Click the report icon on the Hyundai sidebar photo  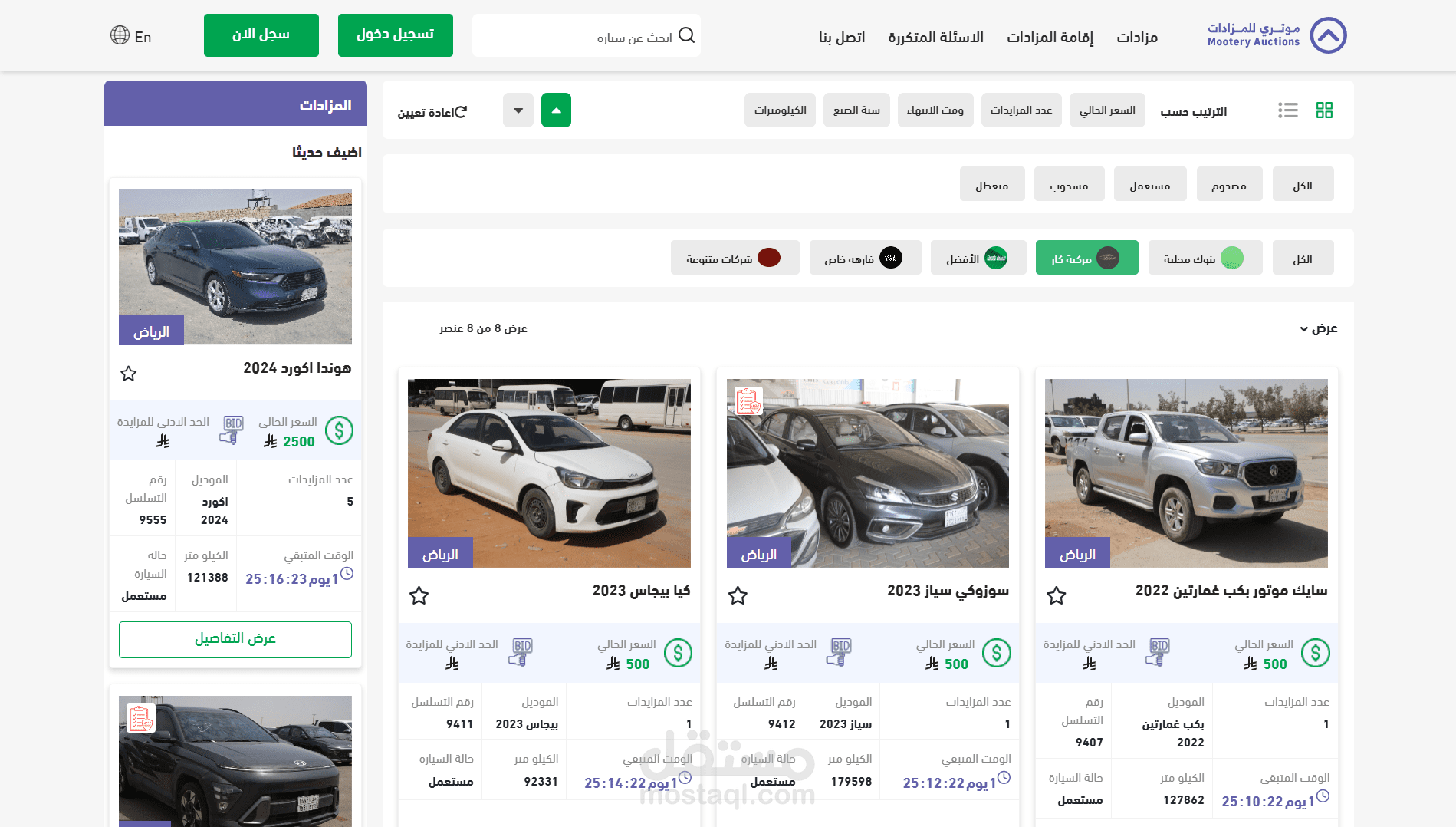[x=141, y=718]
